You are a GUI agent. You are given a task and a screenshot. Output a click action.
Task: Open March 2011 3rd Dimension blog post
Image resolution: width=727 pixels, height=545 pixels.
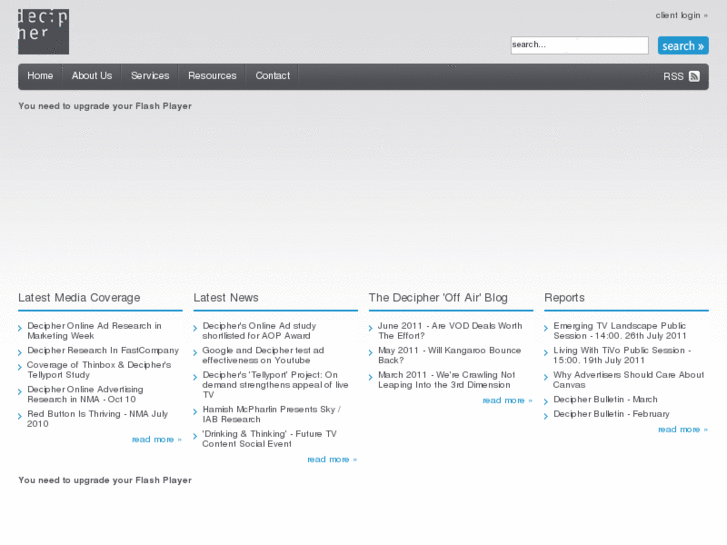pos(446,380)
